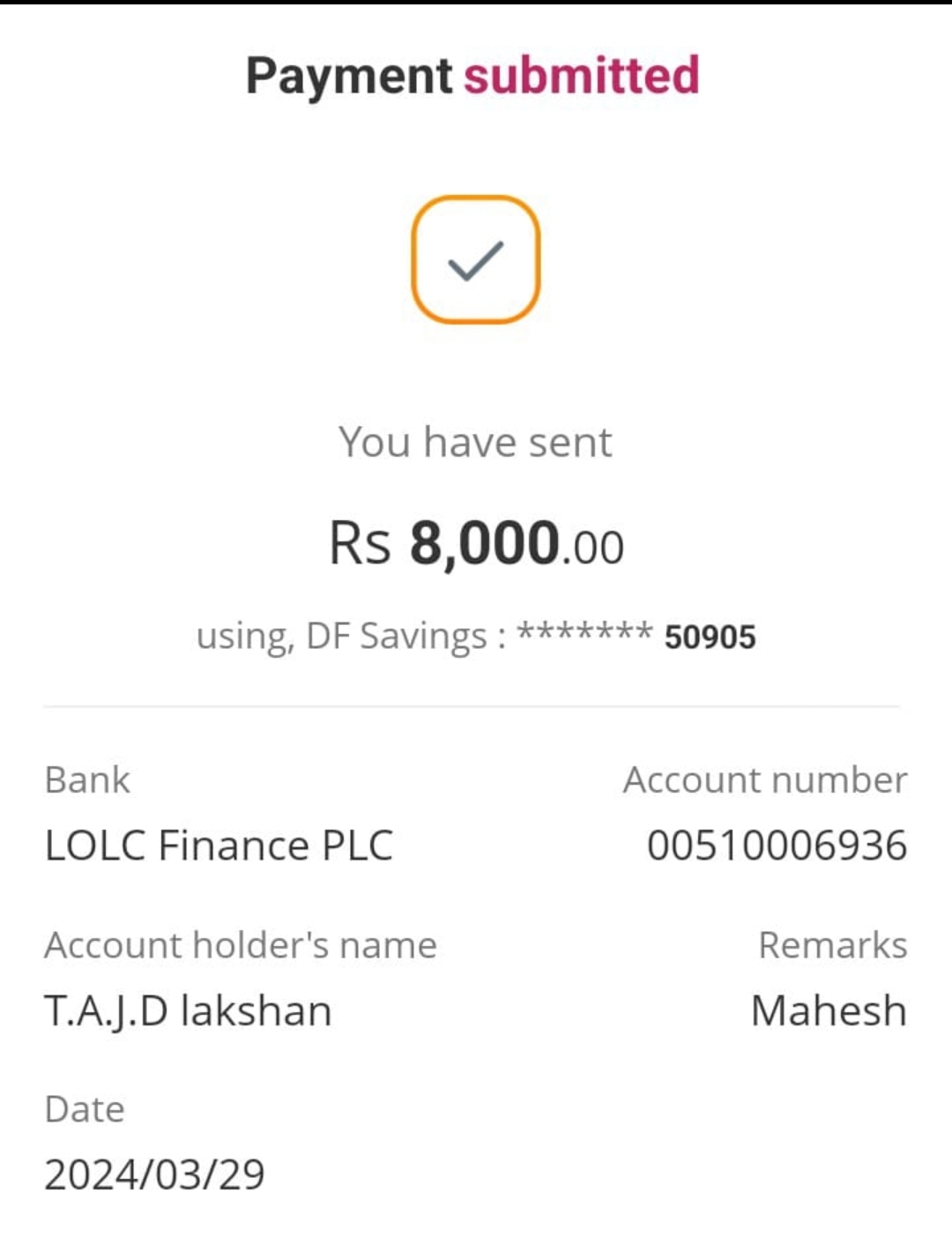
Task: Click the "Date" field label
Action: click(x=85, y=1109)
